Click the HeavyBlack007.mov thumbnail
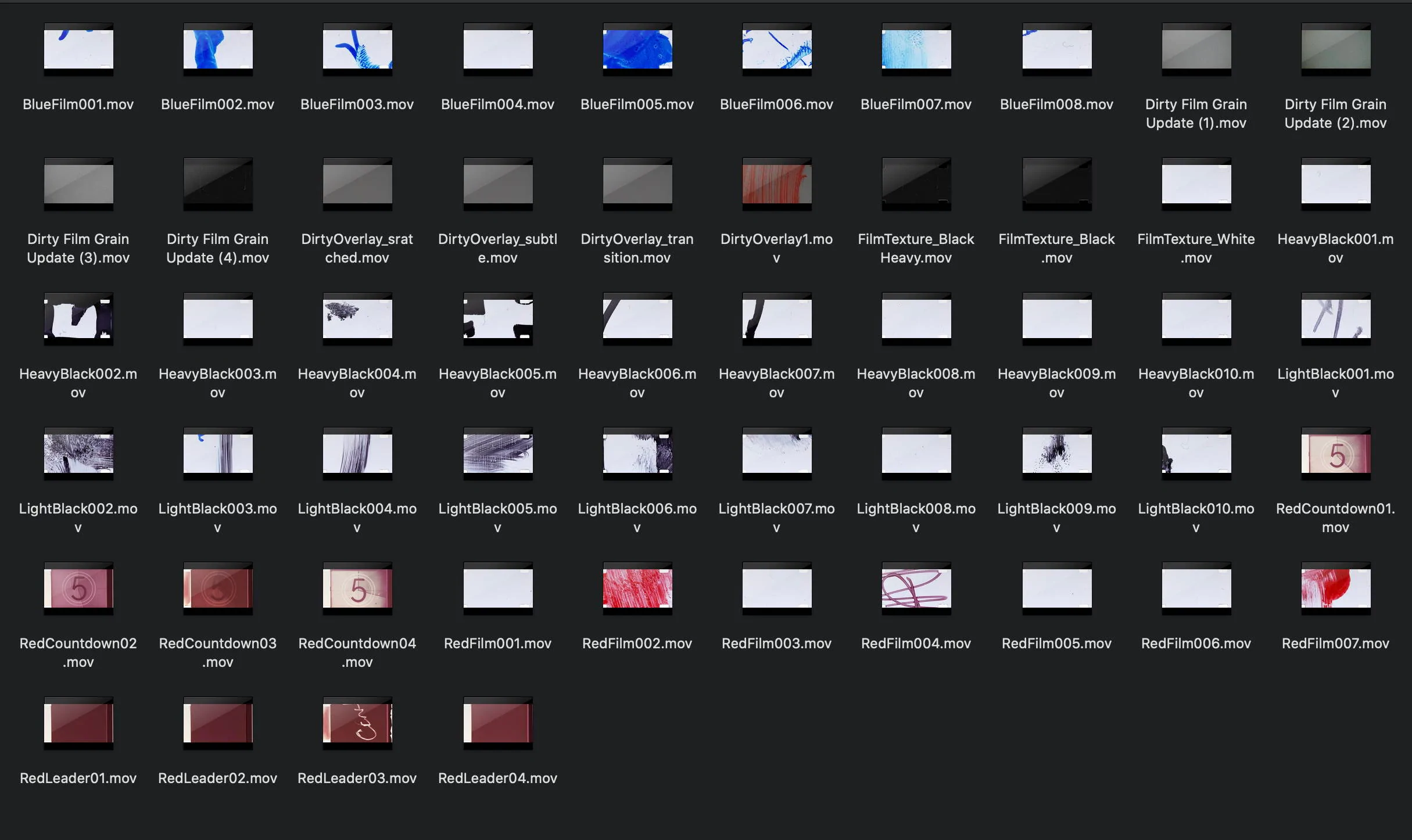1412x840 pixels. 777,319
